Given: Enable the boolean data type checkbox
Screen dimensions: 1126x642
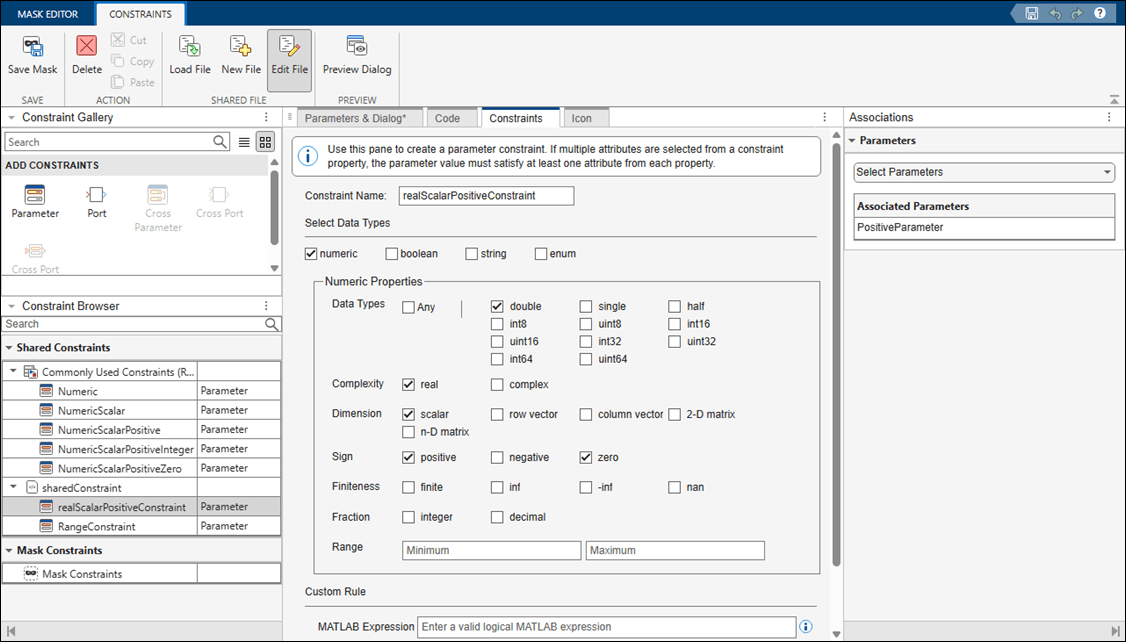Looking at the screenshot, I should pos(392,254).
